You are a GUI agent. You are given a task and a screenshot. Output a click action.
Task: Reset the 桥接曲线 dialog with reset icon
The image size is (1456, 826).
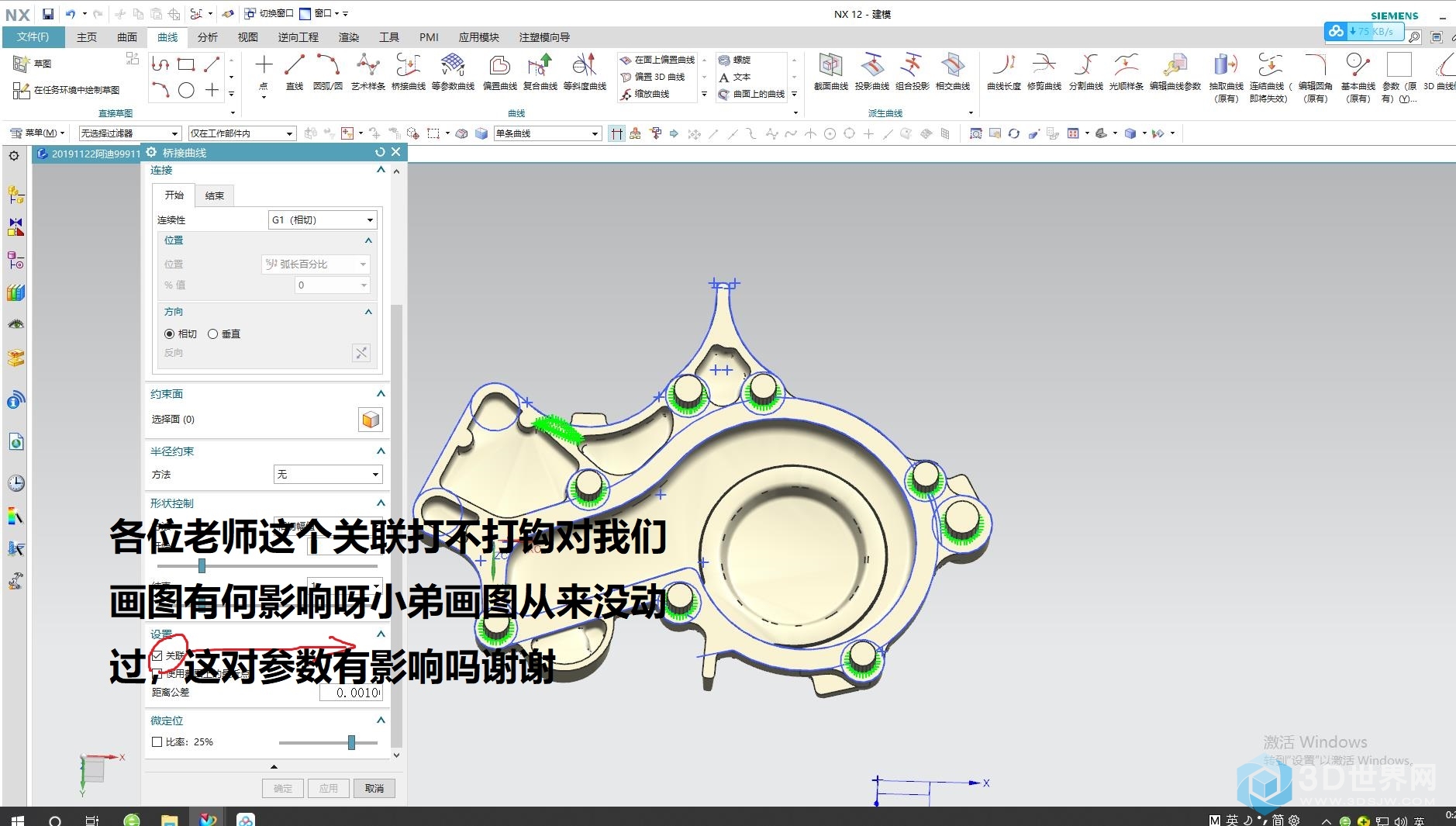click(x=380, y=153)
